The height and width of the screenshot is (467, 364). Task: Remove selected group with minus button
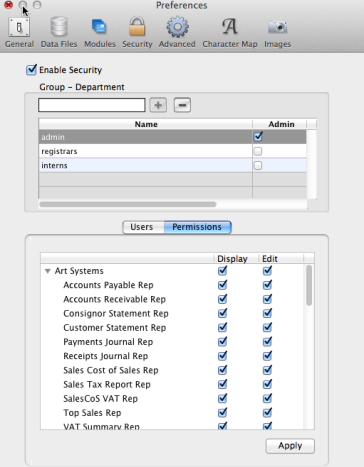point(182,105)
